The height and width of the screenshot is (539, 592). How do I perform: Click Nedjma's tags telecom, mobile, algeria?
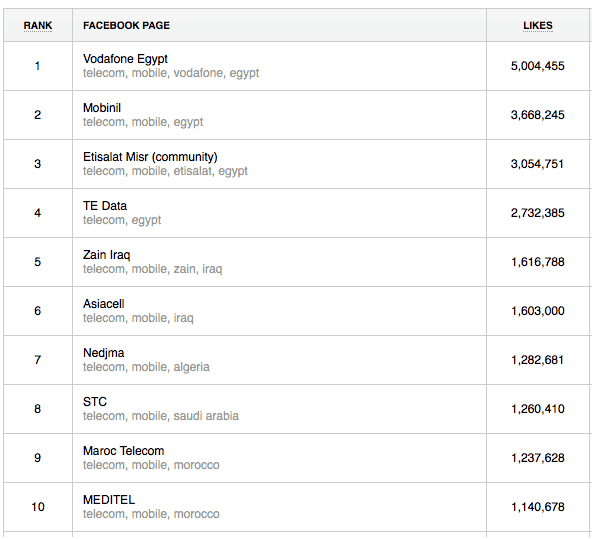[x=146, y=367]
